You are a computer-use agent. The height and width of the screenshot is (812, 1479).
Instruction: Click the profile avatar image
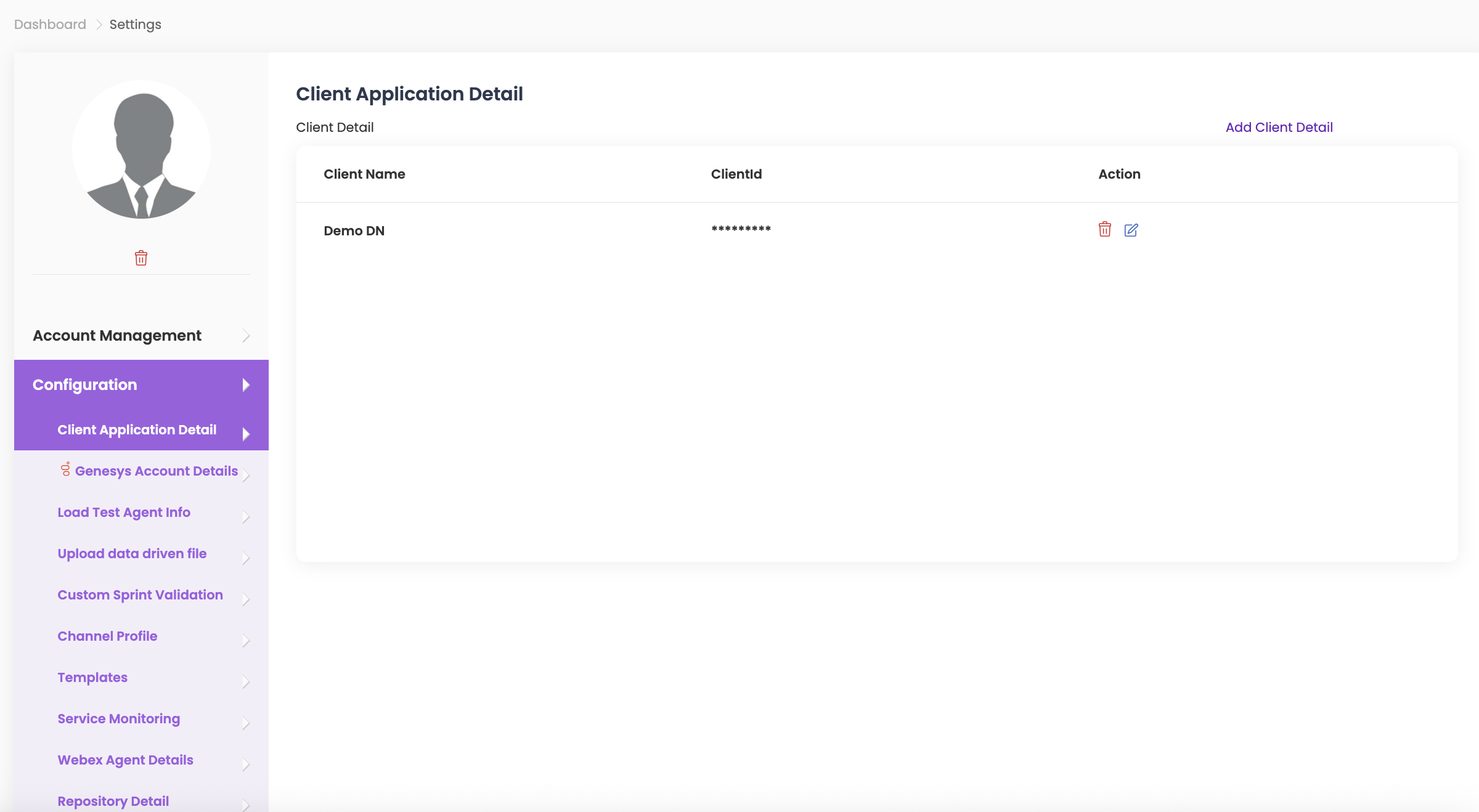pos(141,149)
